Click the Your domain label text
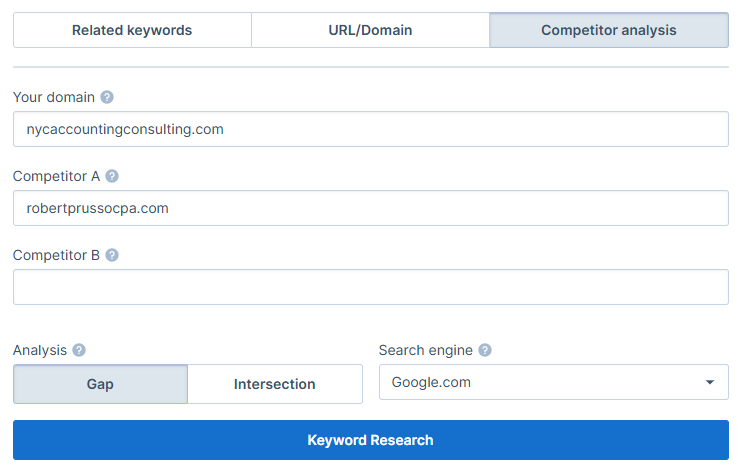 click(x=54, y=98)
